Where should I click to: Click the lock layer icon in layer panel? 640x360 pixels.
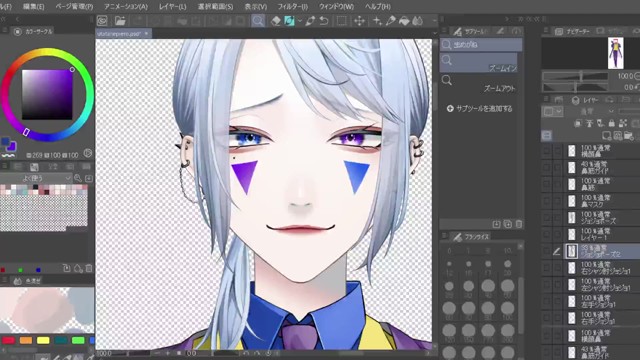611,123
